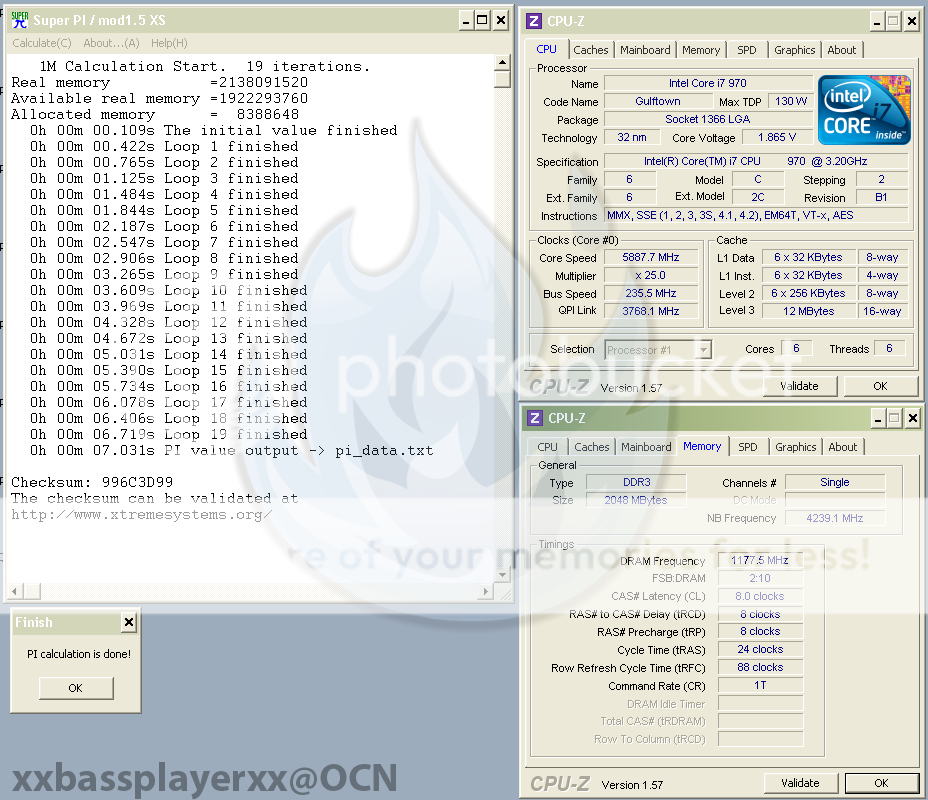This screenshot has width=928, height=800.
Task: Click OK button in upper CPU-Z window
Action: coord(880,386)
